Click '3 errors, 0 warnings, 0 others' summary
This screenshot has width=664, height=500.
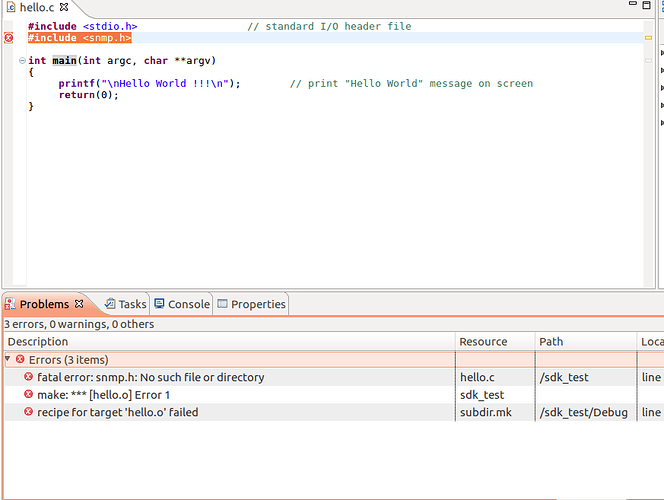click(x=79, y=324)
